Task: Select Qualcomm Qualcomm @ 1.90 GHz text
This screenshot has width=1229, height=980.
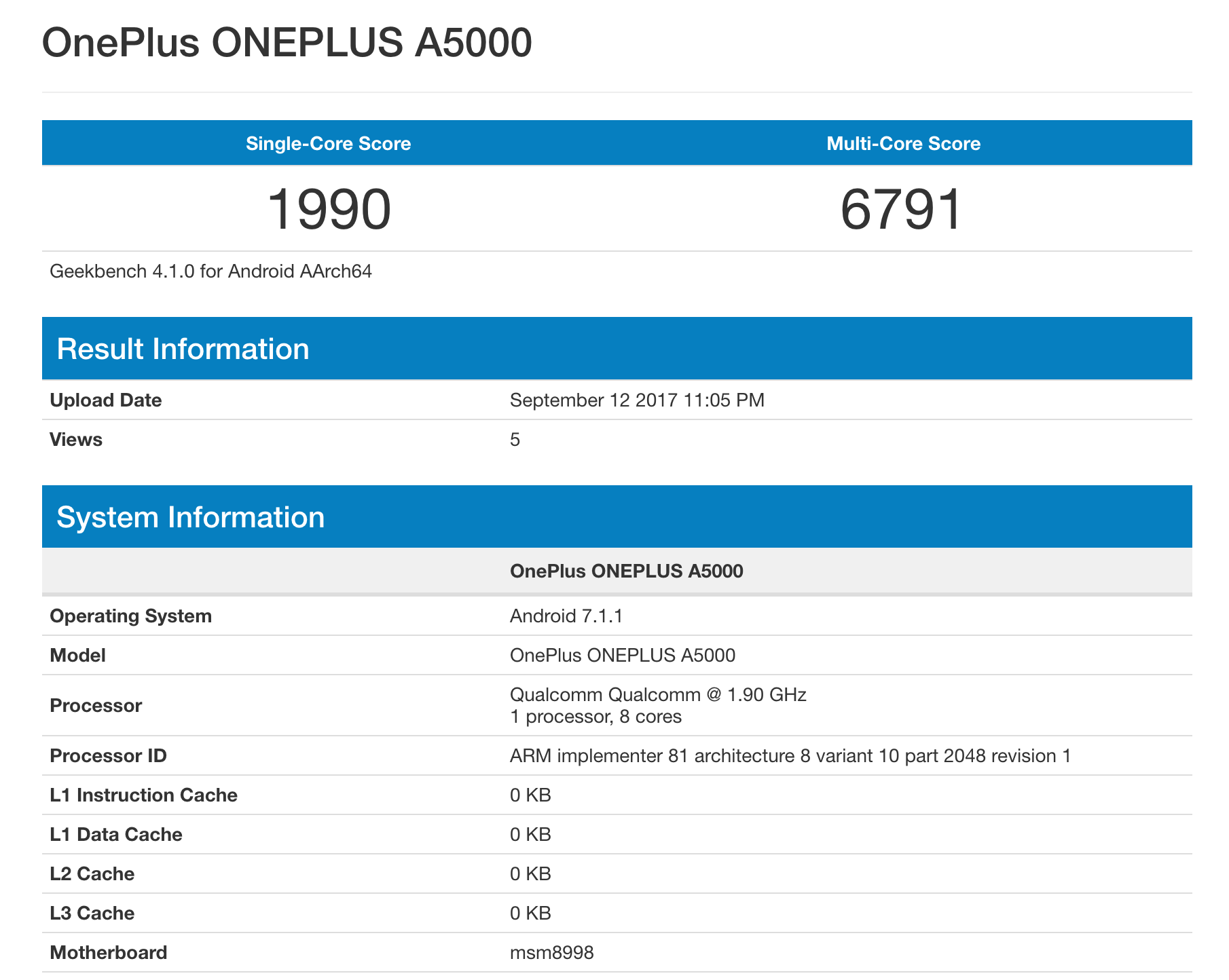Action: pyautogui.click(x=659, y=695)
